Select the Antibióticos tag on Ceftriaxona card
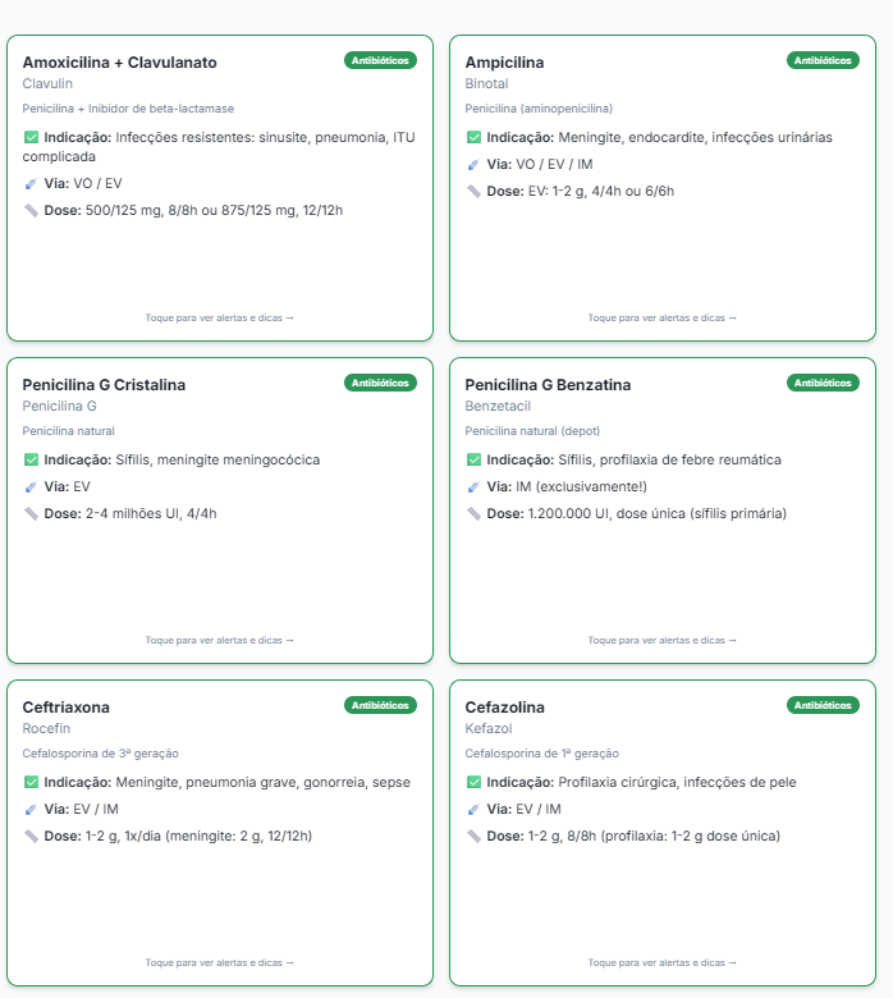This screenshot has height=998, width=894. click(380, 706)
